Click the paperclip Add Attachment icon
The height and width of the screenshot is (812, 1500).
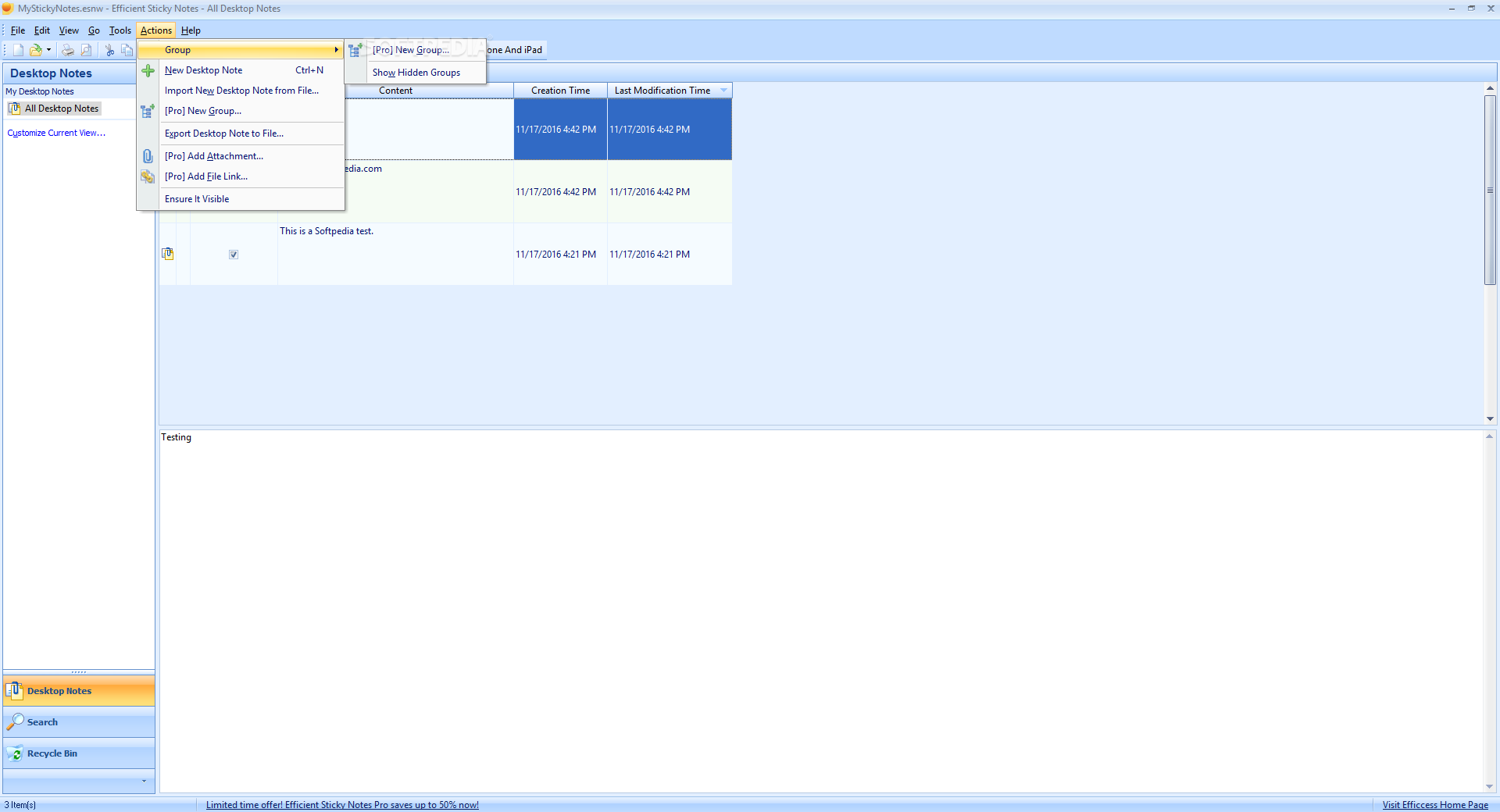[148, 156]
